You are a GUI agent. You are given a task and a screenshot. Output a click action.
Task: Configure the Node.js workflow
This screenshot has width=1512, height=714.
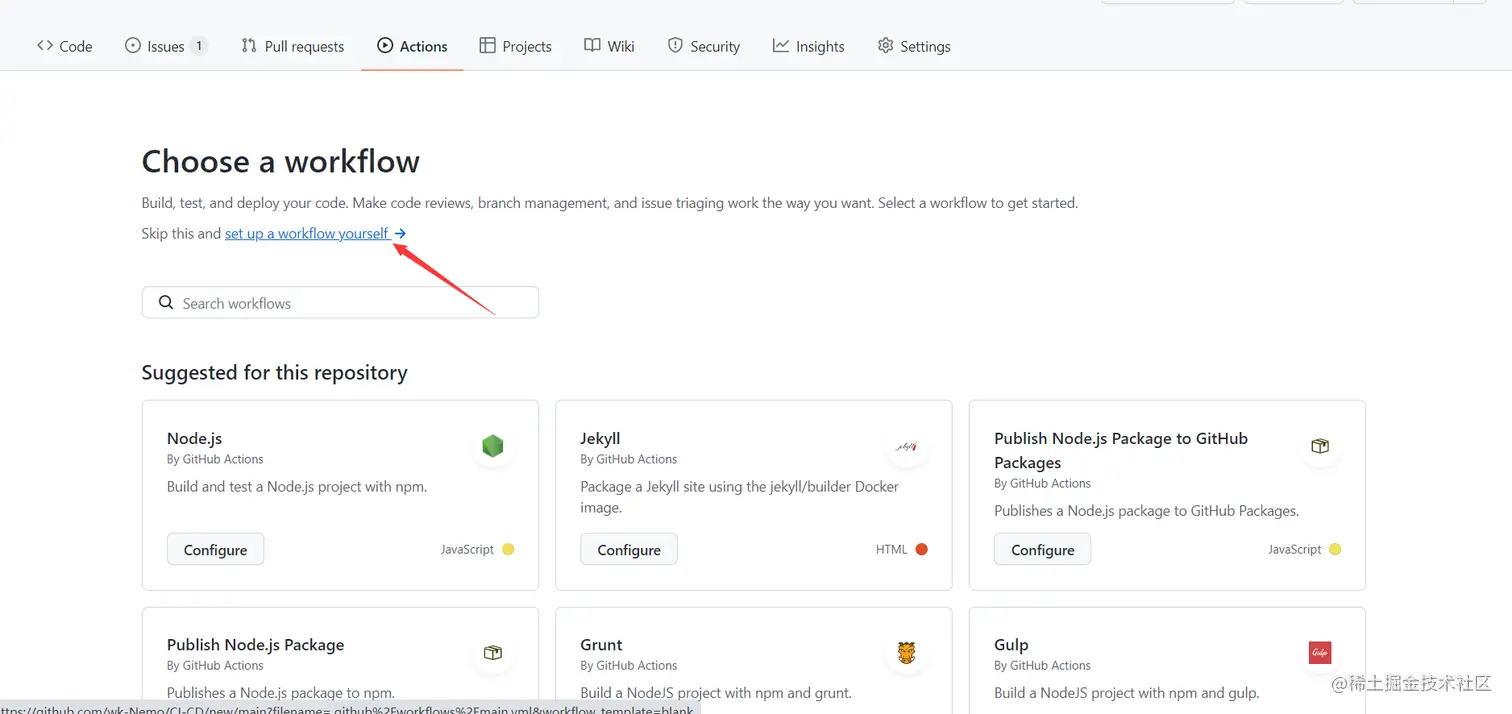(215, 550)
